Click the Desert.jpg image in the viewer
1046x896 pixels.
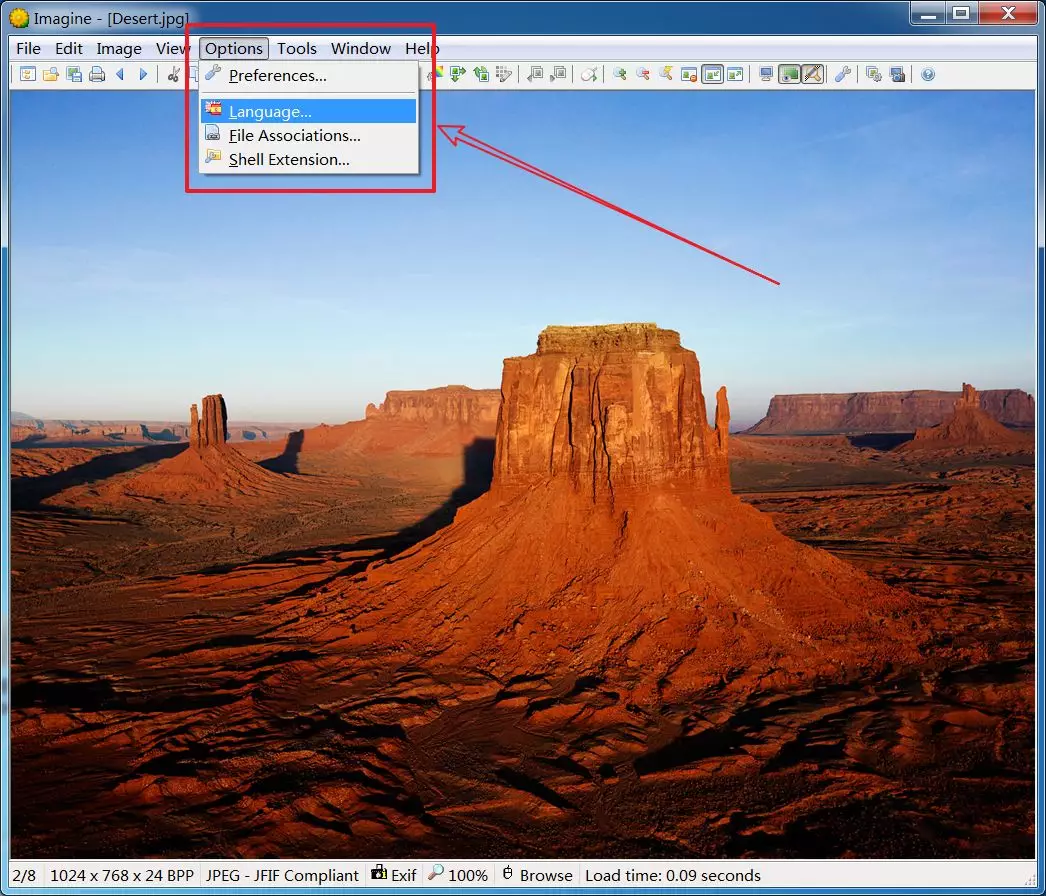coord(522,474)
